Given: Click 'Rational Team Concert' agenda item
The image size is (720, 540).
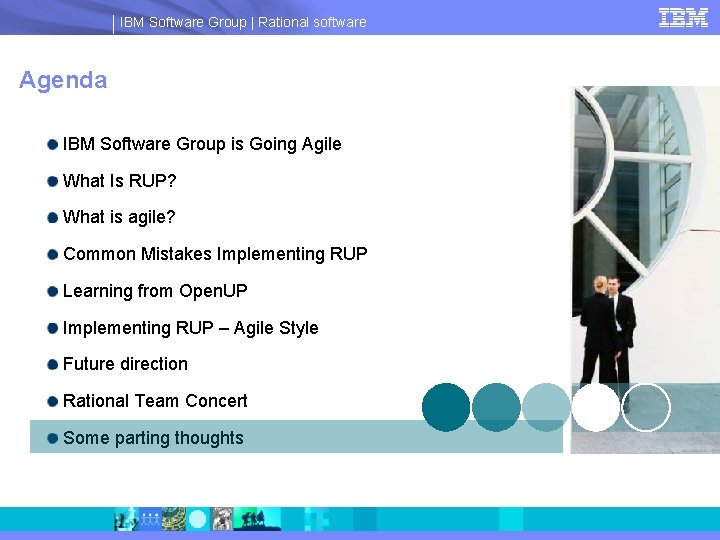Looking at the screenshot, I should 155,401.
